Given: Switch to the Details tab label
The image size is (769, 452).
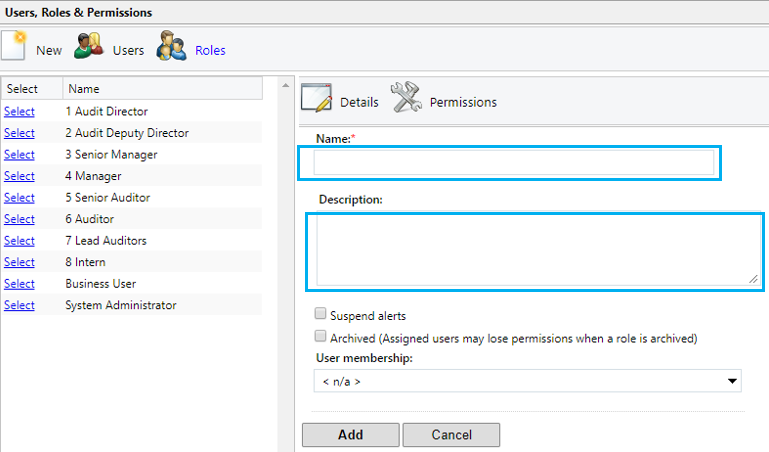Looking at the screenshot, I should (359, 102).
